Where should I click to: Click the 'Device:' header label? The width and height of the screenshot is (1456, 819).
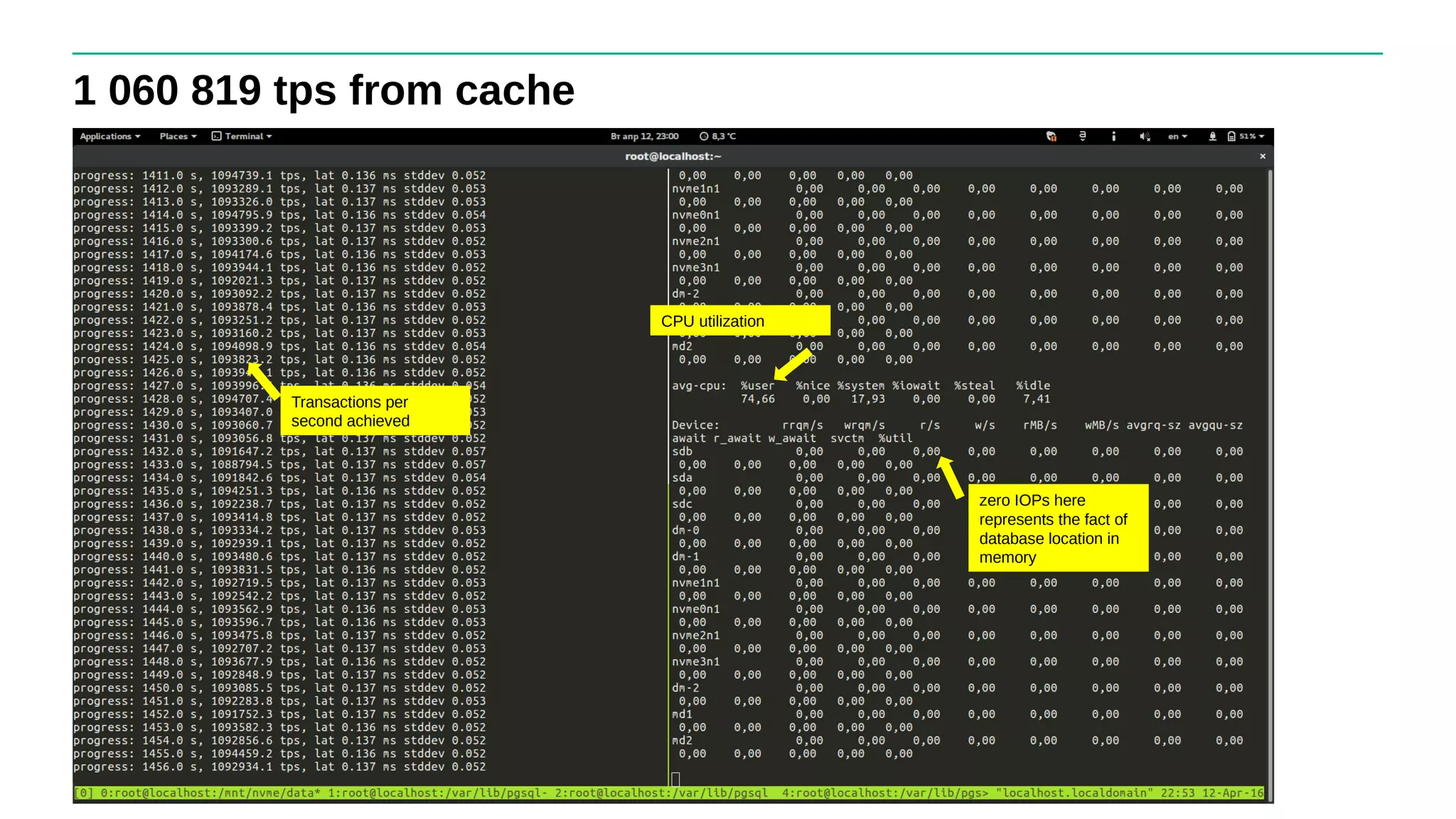pyautogui.click(x=695, y=425)
